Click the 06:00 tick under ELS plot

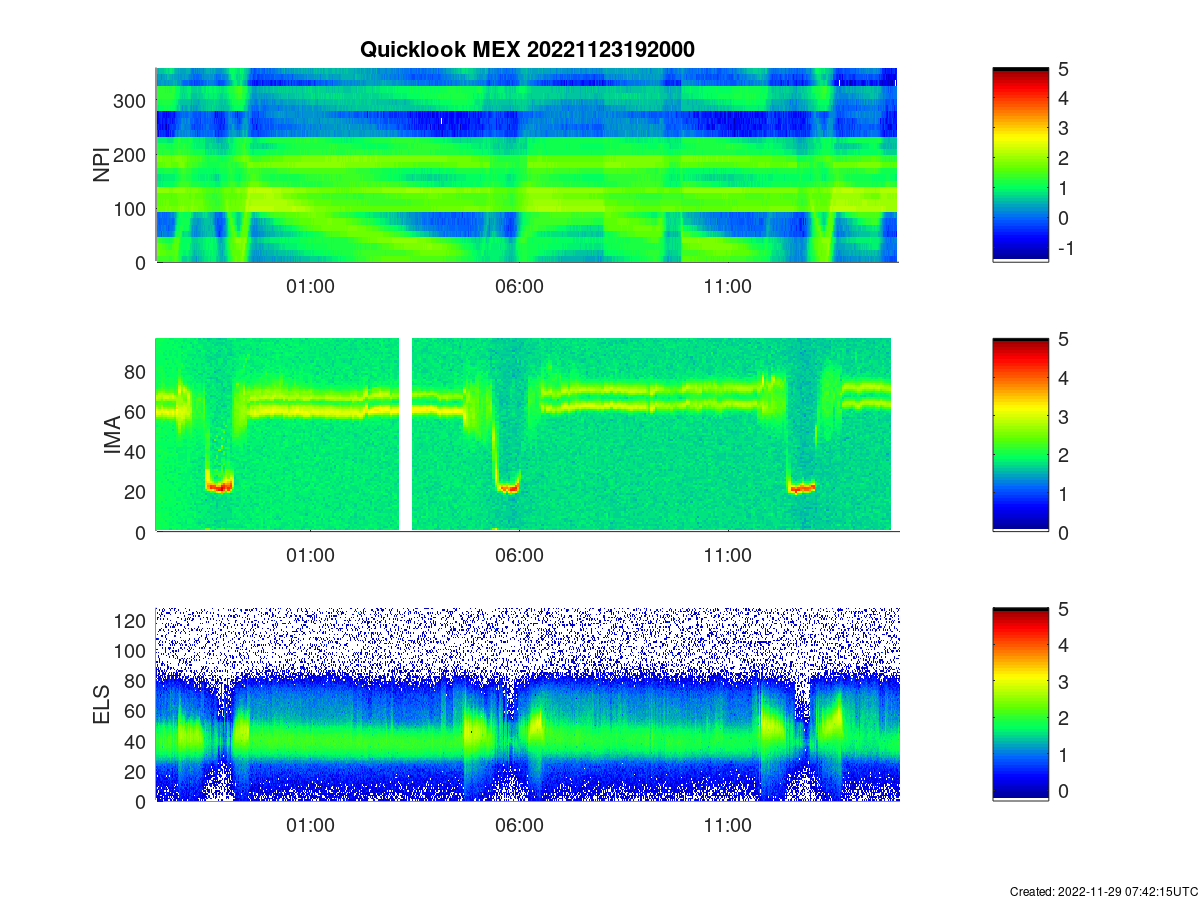pyautogui.click(x=519, y=826)
